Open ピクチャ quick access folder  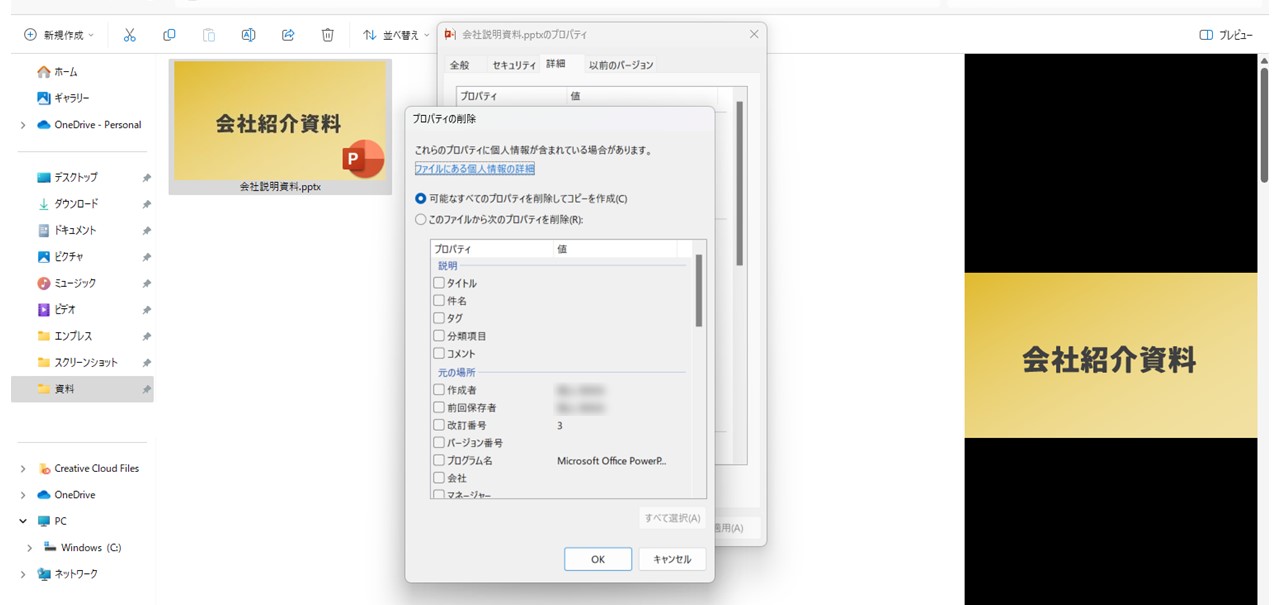tap(60, 257)
